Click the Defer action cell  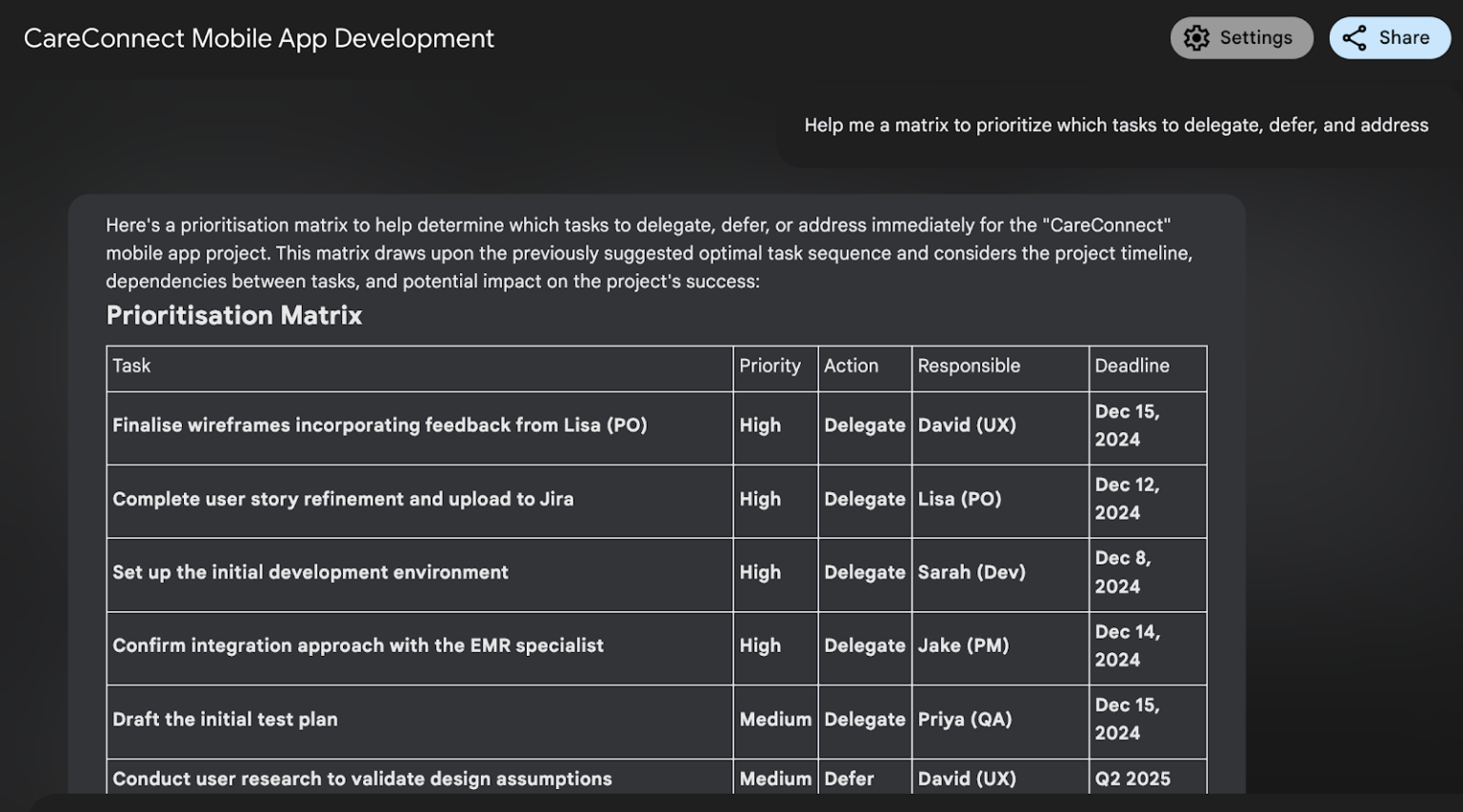coord(849,779)
